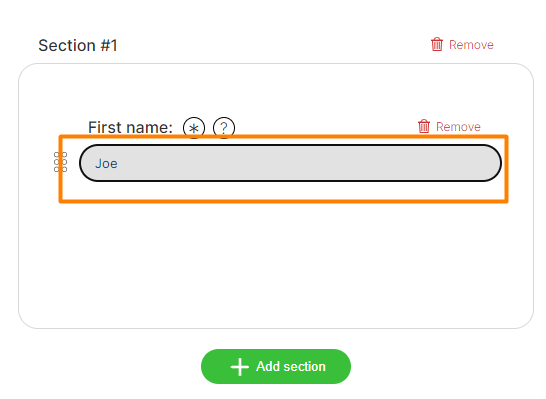Select the Section #1 heading text
This screenshot has height=399, width=546.
[x=78, y=46]
